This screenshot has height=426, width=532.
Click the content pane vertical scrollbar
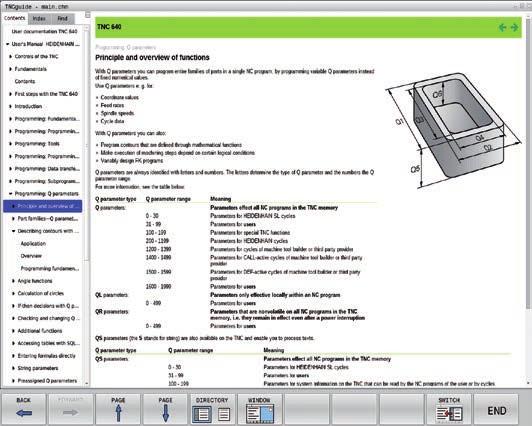click(x=528, y=163)
